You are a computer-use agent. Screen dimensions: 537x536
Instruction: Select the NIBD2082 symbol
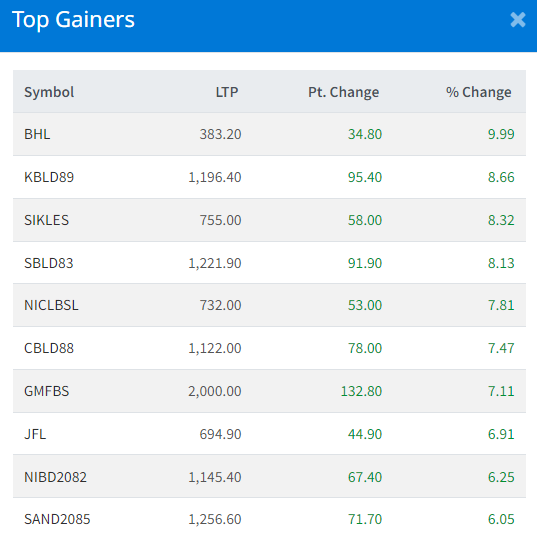55,477
